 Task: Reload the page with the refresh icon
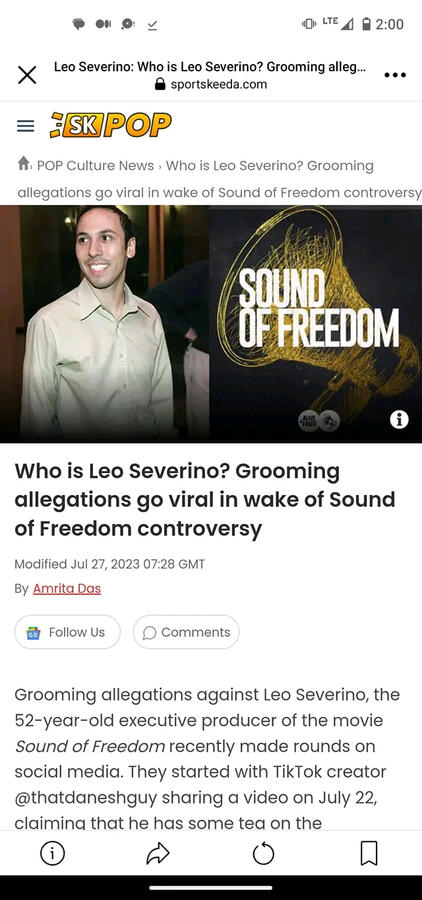(x=264, y=854)
